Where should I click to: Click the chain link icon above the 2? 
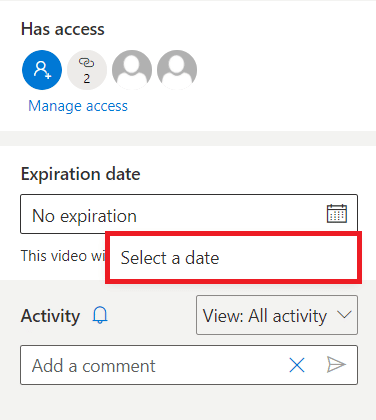86,62
